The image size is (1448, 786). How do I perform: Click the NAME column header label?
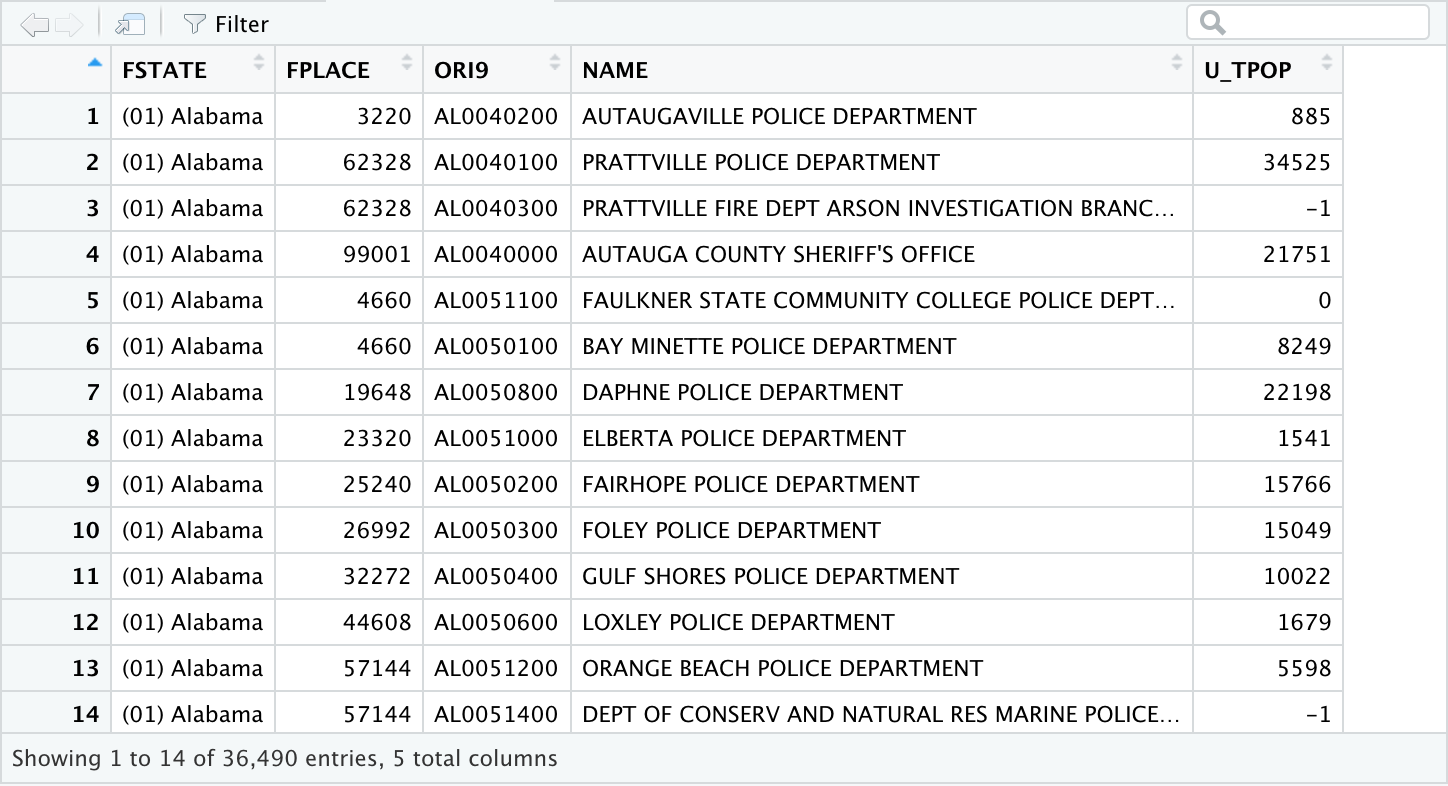tap(615, 70)
